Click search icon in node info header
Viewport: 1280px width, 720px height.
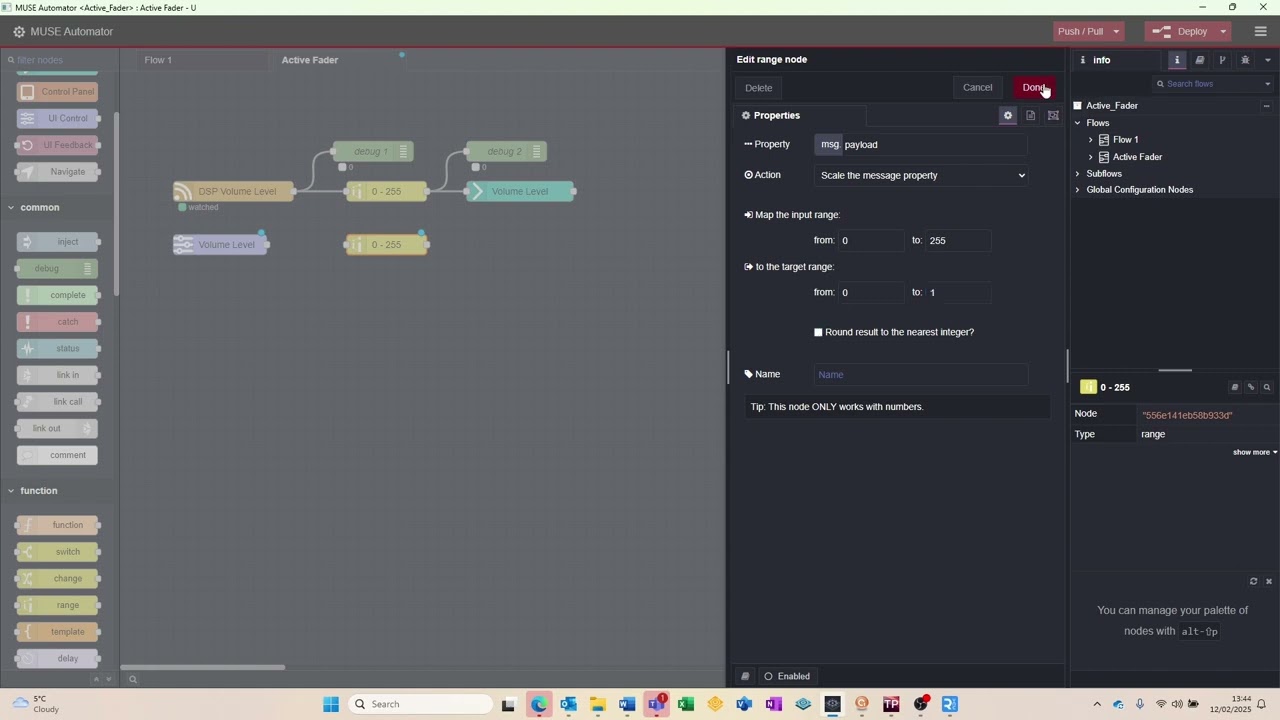point(1266,387)
